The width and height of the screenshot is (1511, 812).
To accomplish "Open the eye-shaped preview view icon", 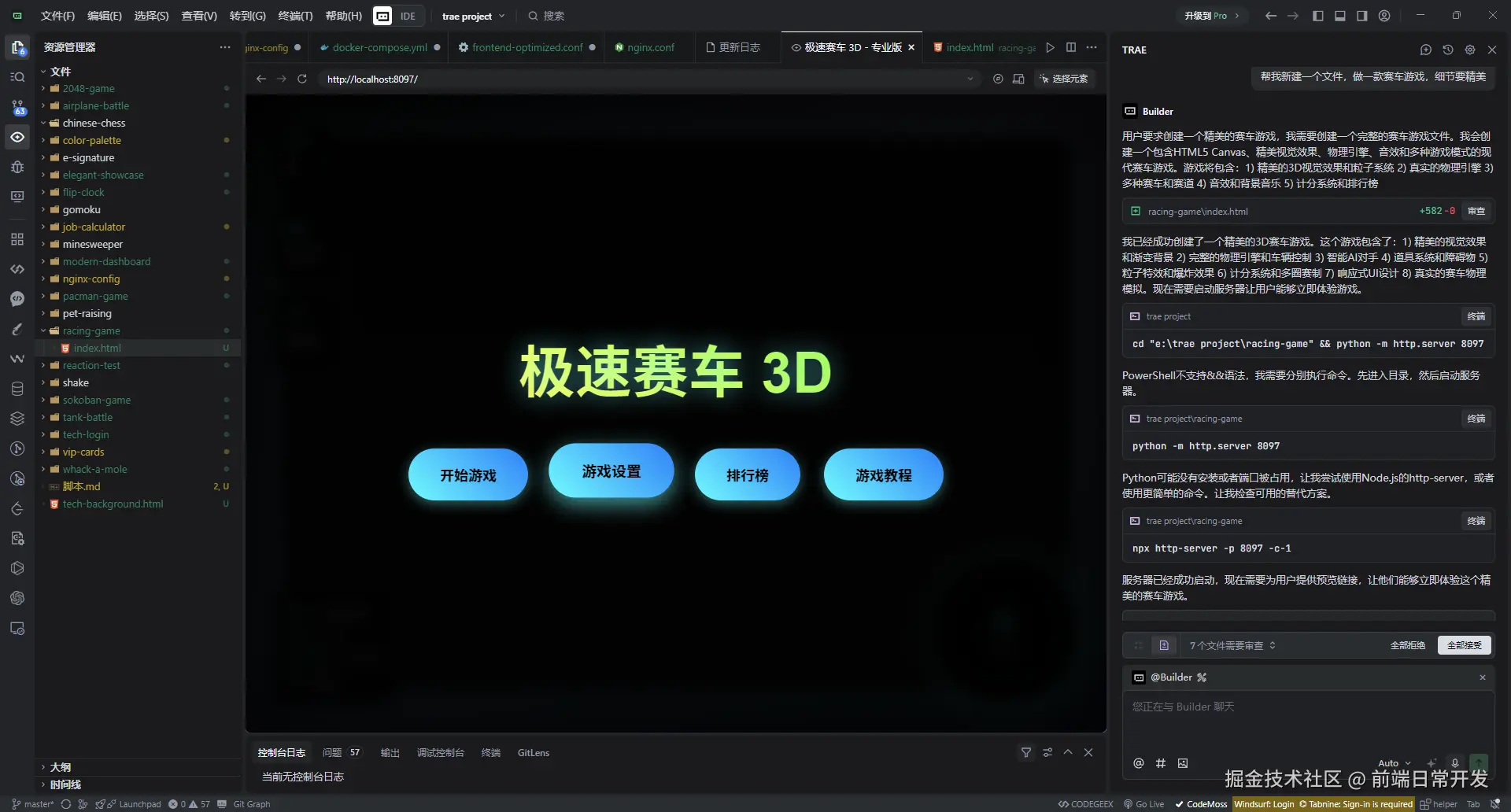I will (x=17, y=137).
